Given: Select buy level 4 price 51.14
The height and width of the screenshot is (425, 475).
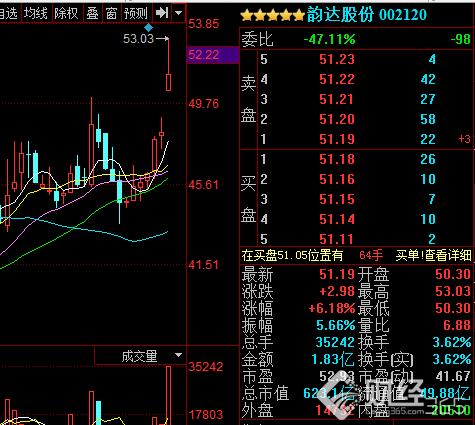Looking at the screenshot, I should [337, 219].
